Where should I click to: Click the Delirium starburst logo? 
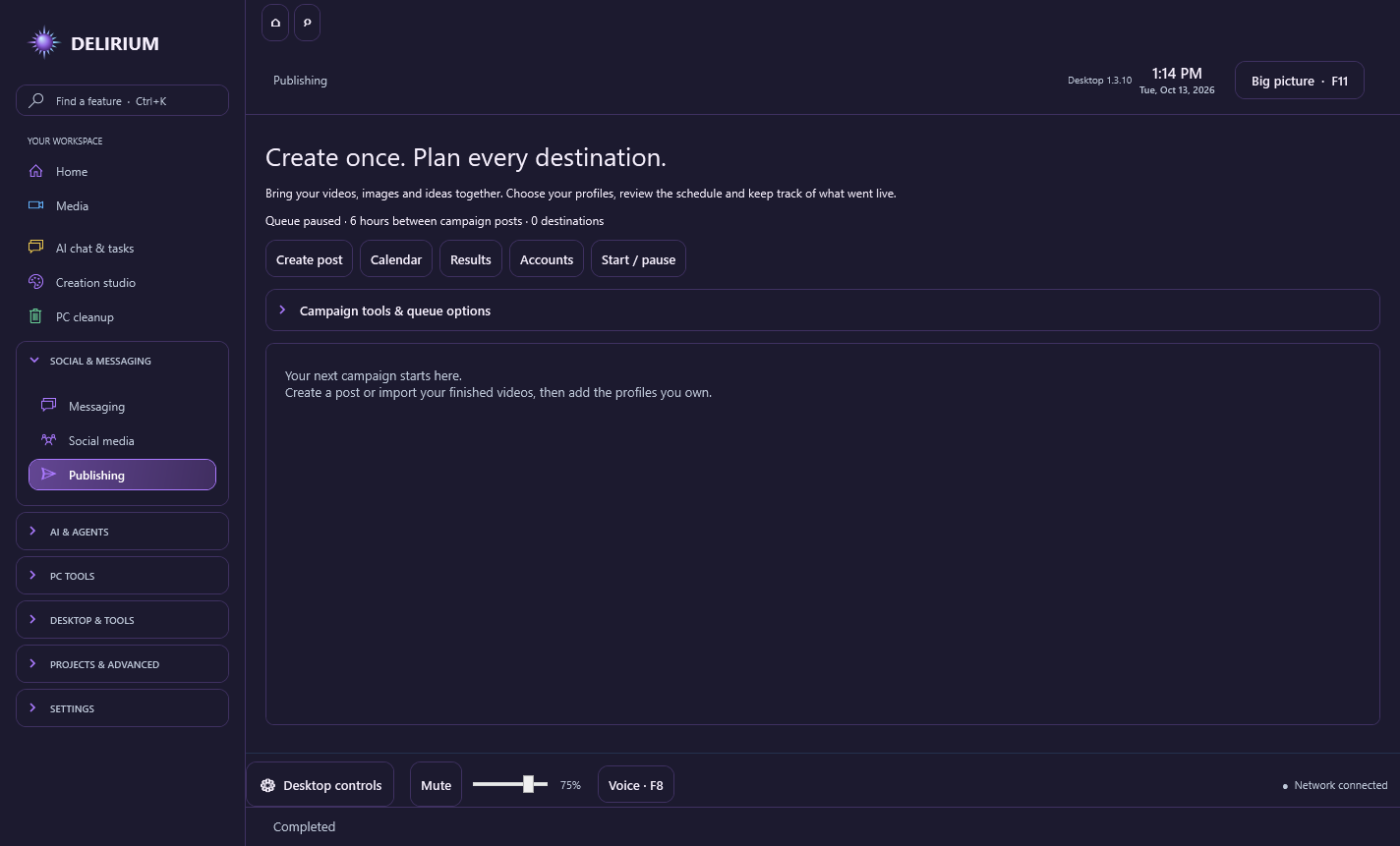click(x=44, y=42)
